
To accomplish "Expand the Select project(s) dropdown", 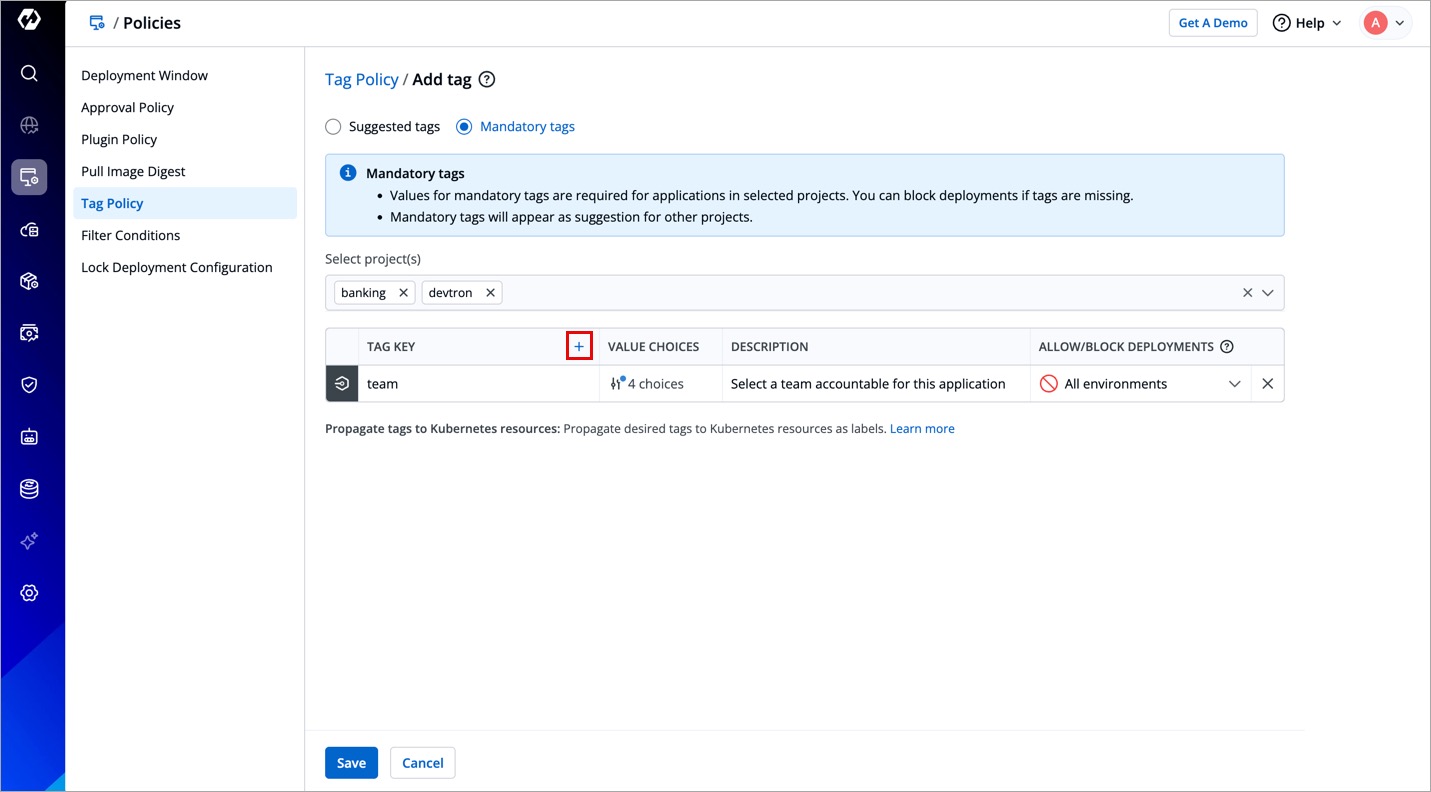I will 1267,293.
